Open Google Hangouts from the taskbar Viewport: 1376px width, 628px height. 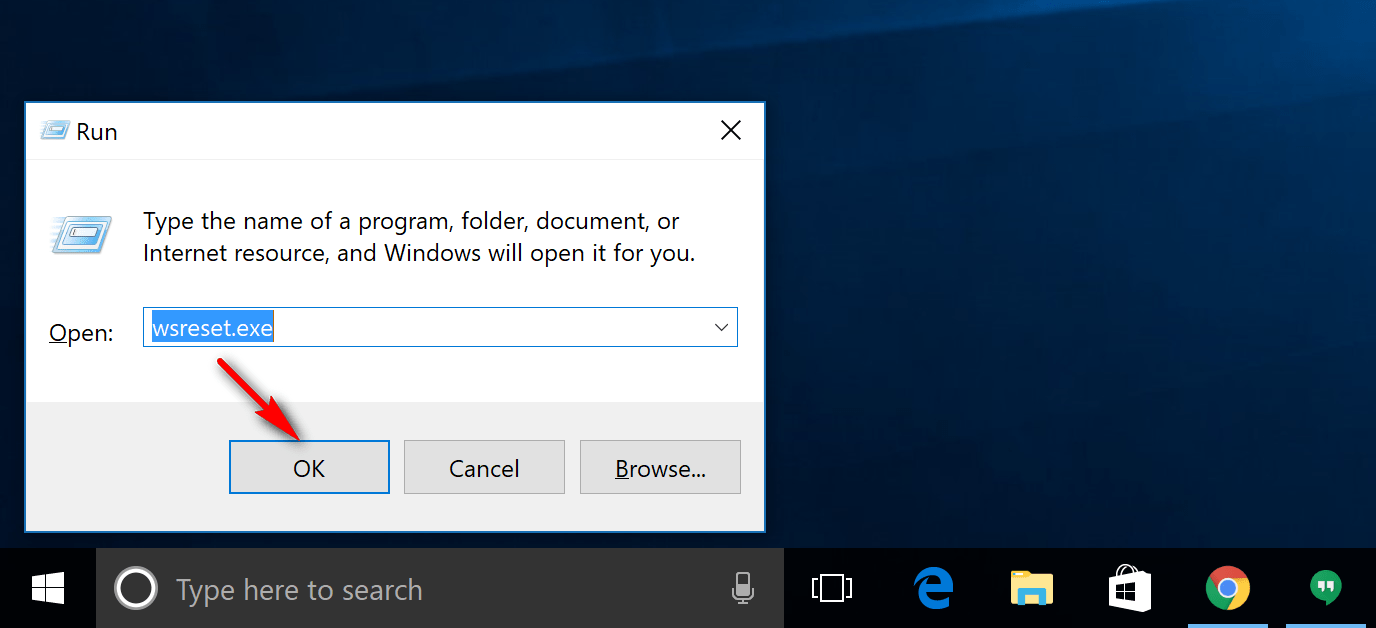(1325, 589)
